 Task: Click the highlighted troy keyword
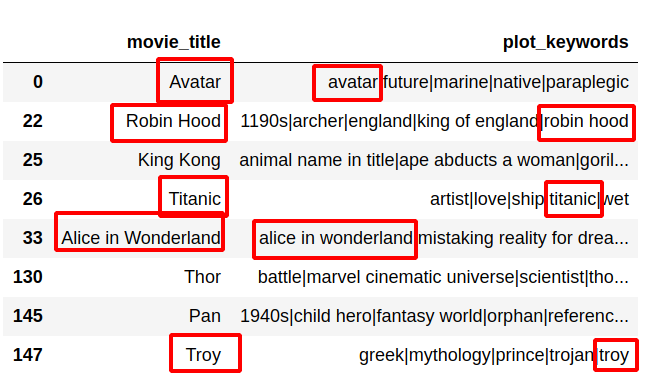(614, 356)
